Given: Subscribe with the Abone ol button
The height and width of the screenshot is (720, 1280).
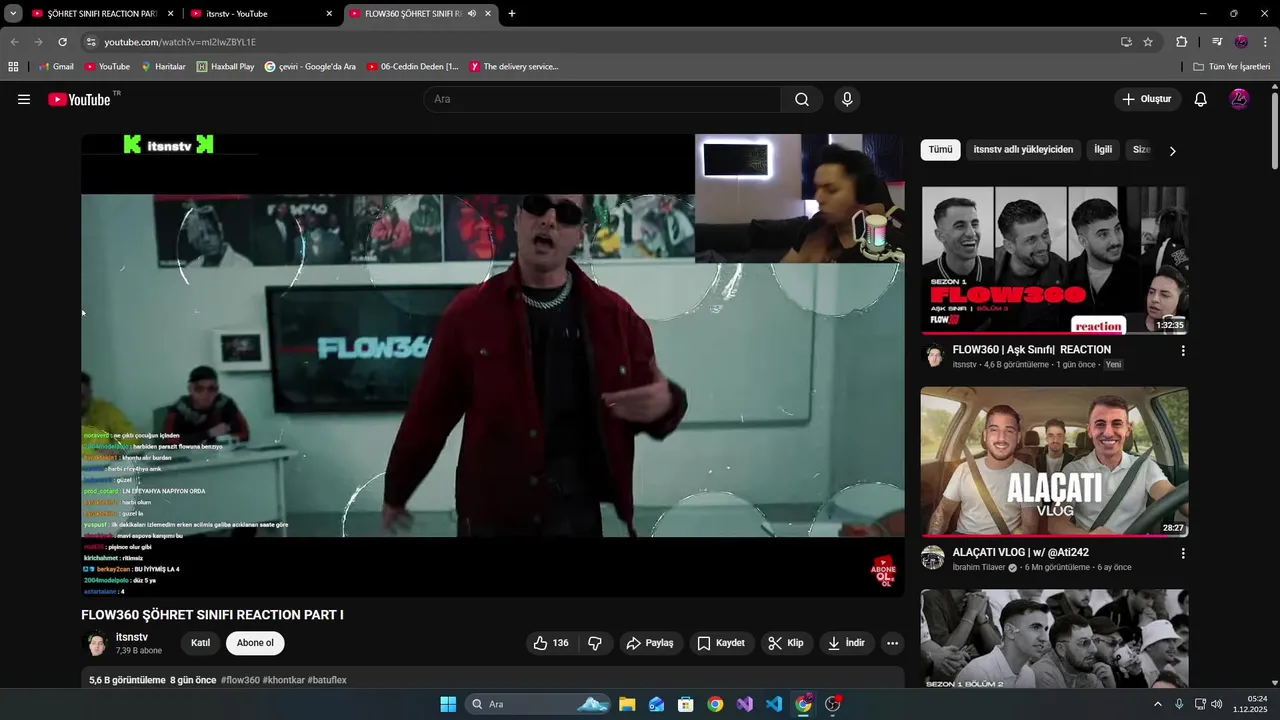Looking at the screenshot, I should (255, 643).
